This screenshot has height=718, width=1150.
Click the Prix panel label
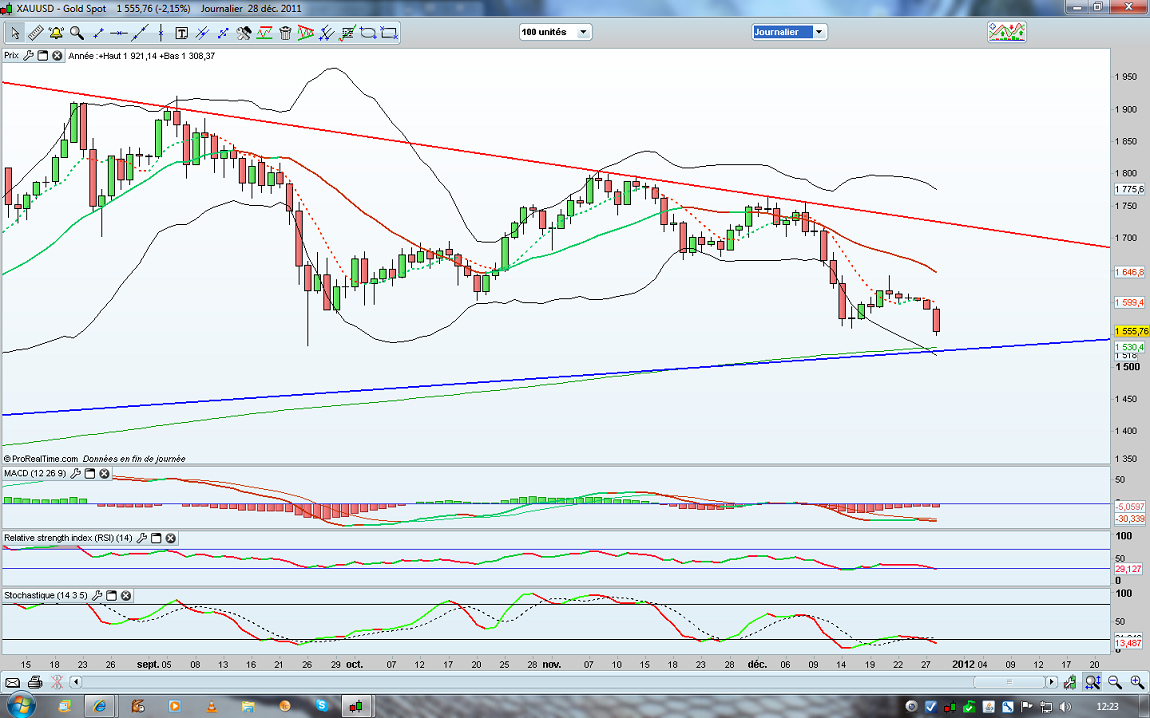(12, 56)
